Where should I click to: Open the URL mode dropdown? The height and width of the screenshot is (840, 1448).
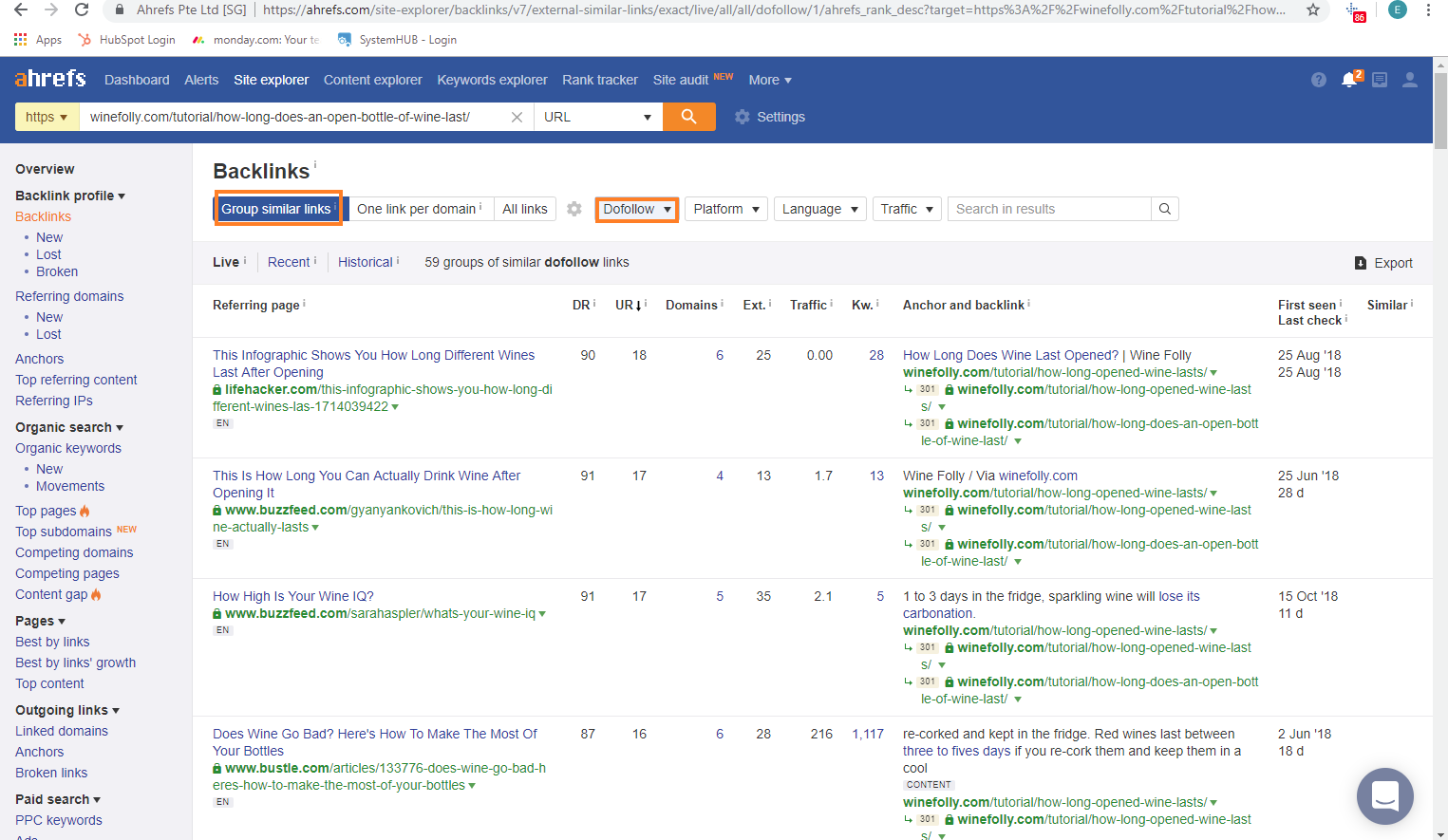[597, 117]
